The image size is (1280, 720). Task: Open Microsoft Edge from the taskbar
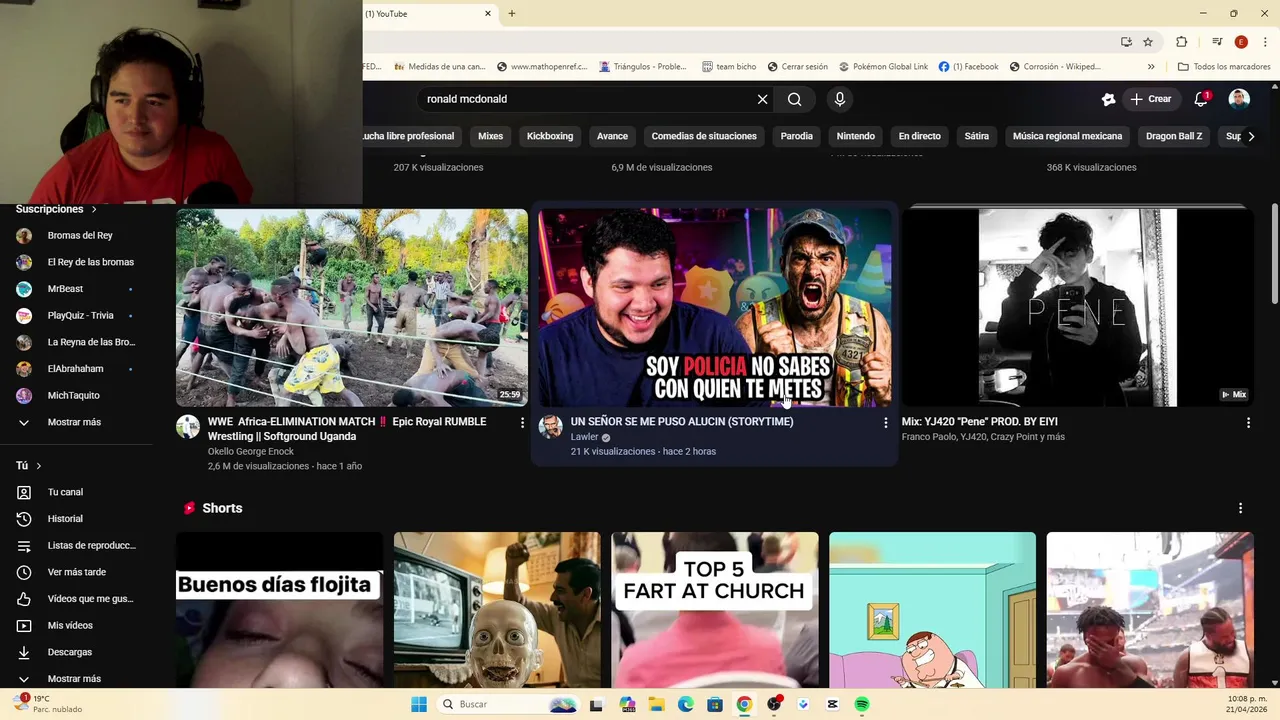(685, 704)
